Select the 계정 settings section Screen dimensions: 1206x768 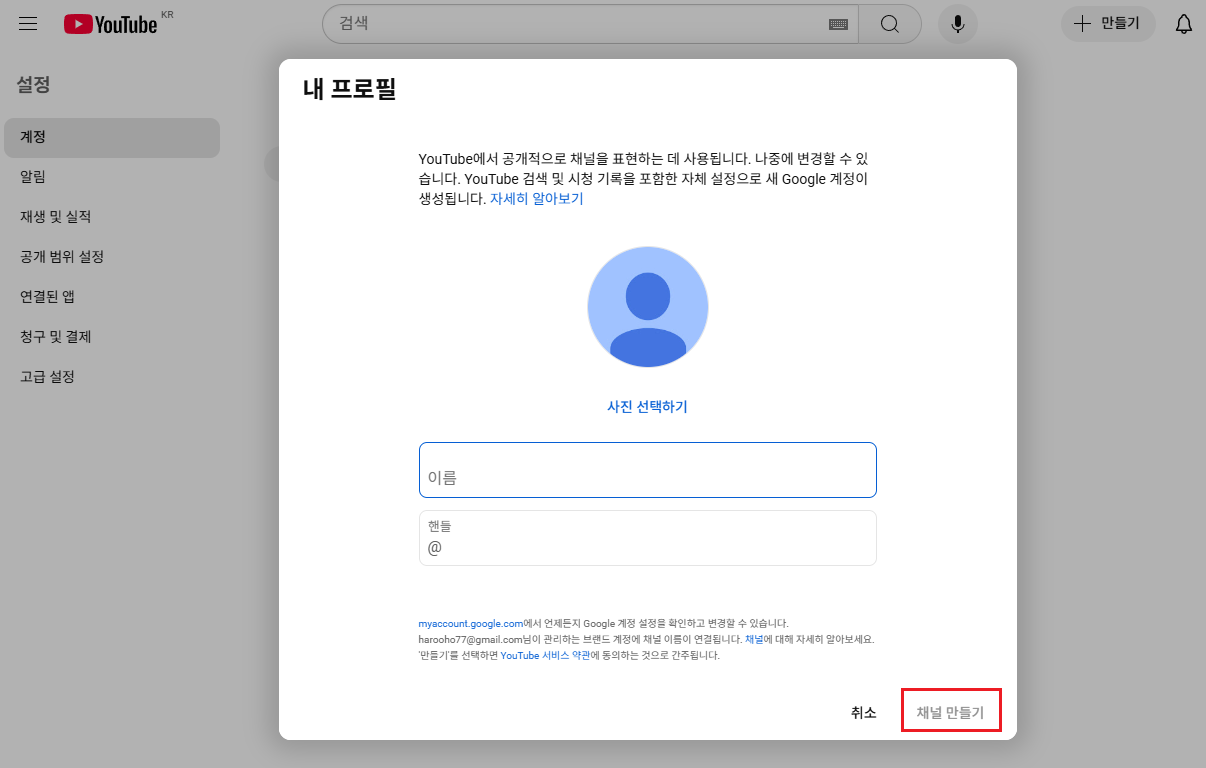click(112, 137)
